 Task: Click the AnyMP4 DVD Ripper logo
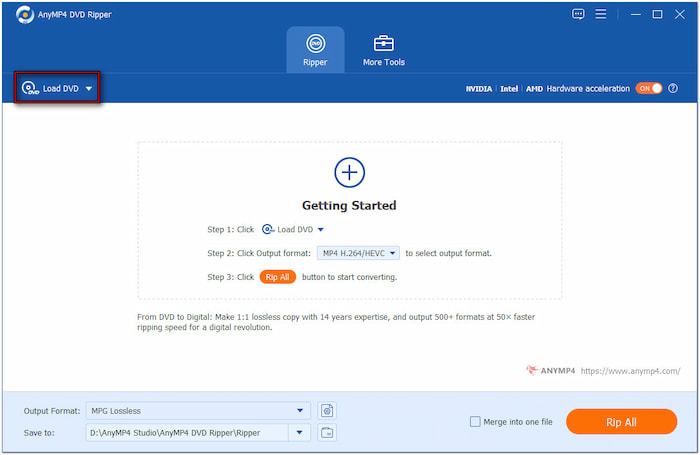pyautogui.click(x=25, y=14)
